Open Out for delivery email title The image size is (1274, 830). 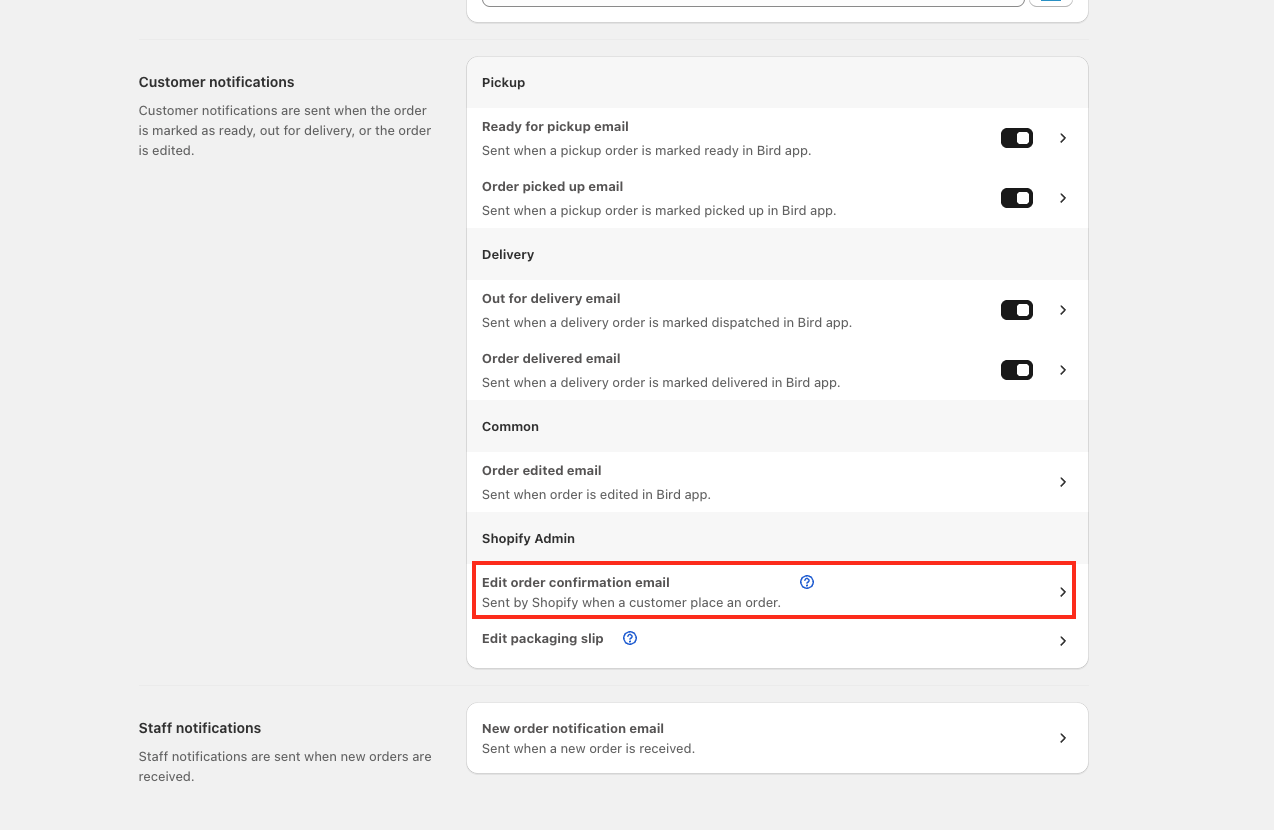point(551,299)
